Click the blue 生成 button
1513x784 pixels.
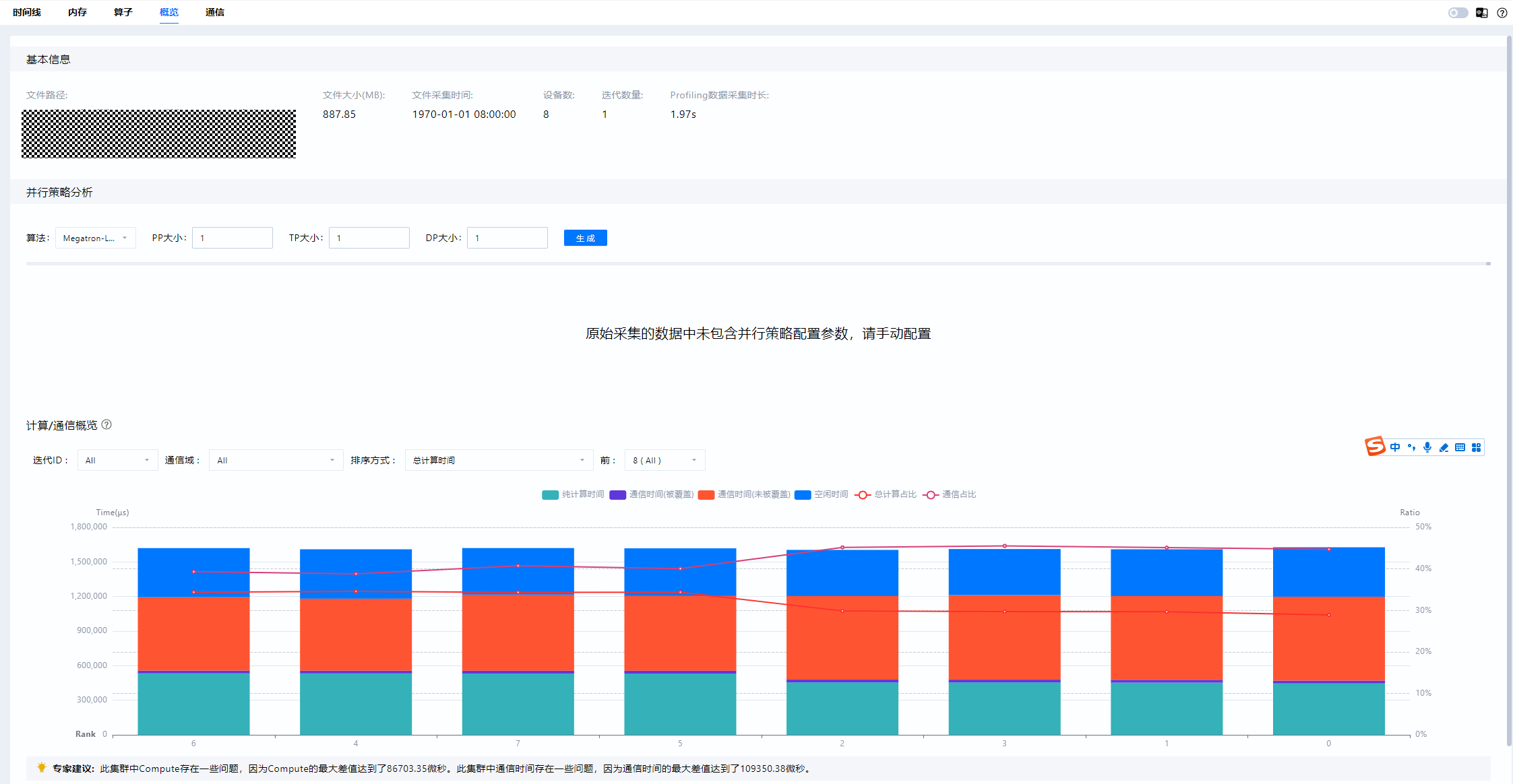(585, 238)
